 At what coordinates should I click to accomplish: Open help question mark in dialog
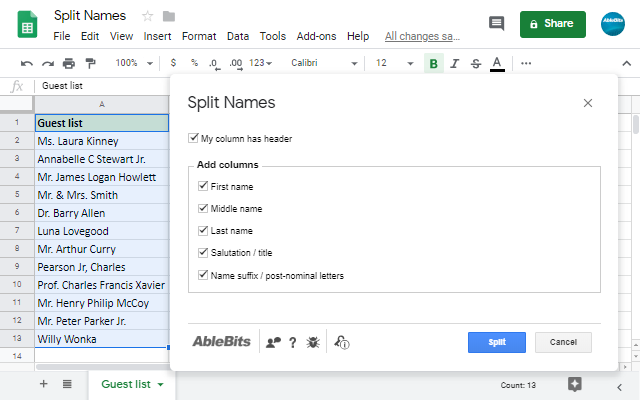click(292, 342)
